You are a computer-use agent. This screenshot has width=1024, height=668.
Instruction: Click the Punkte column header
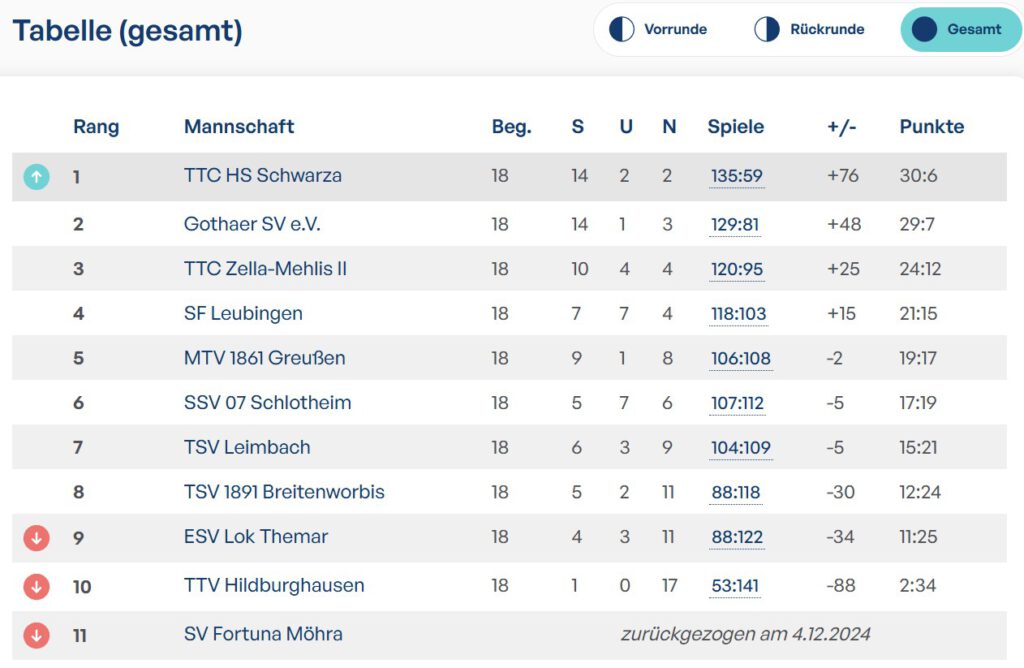[x=931, y=127]
